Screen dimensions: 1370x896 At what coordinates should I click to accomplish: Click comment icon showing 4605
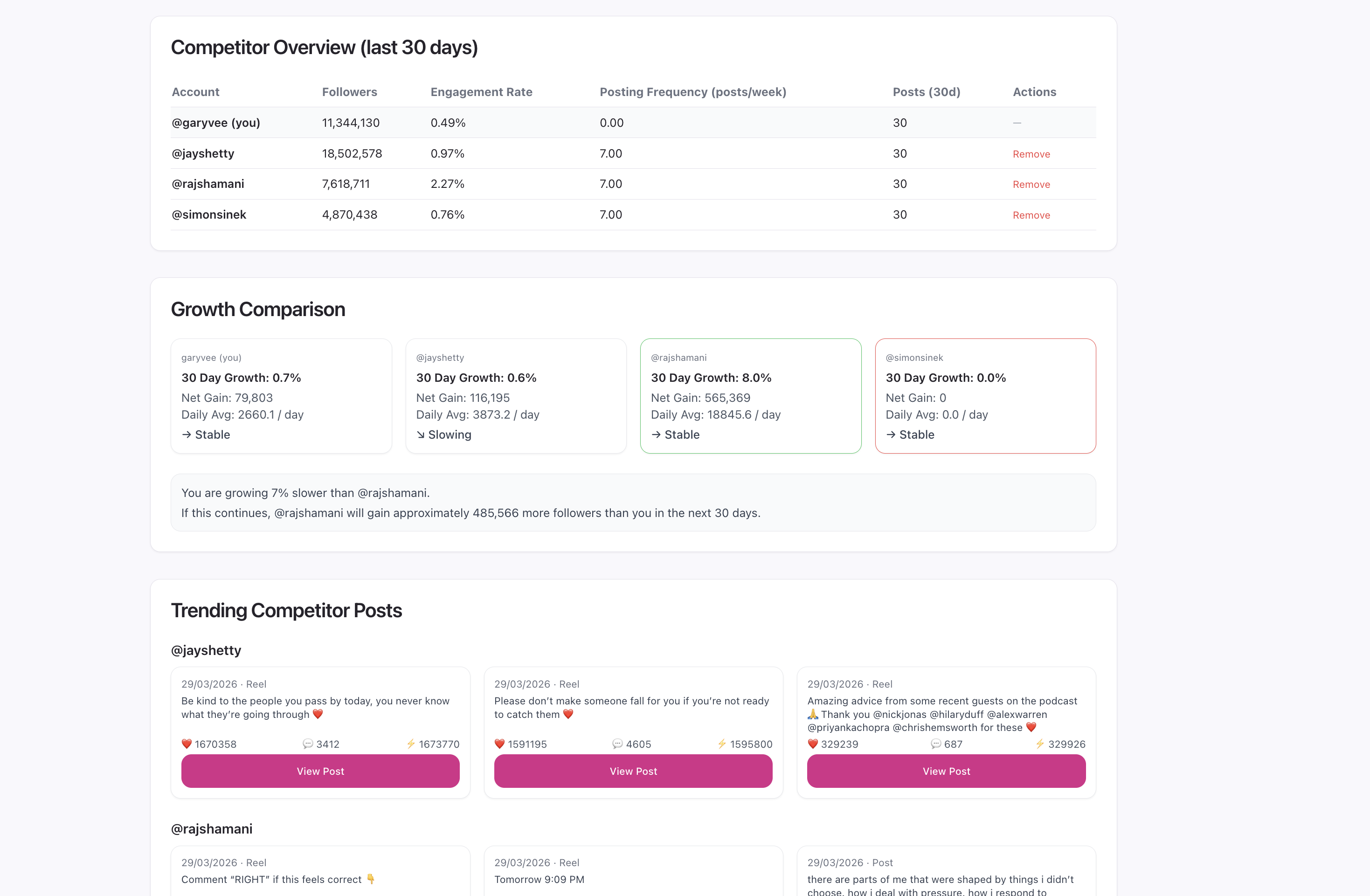(x=617, y=744)
